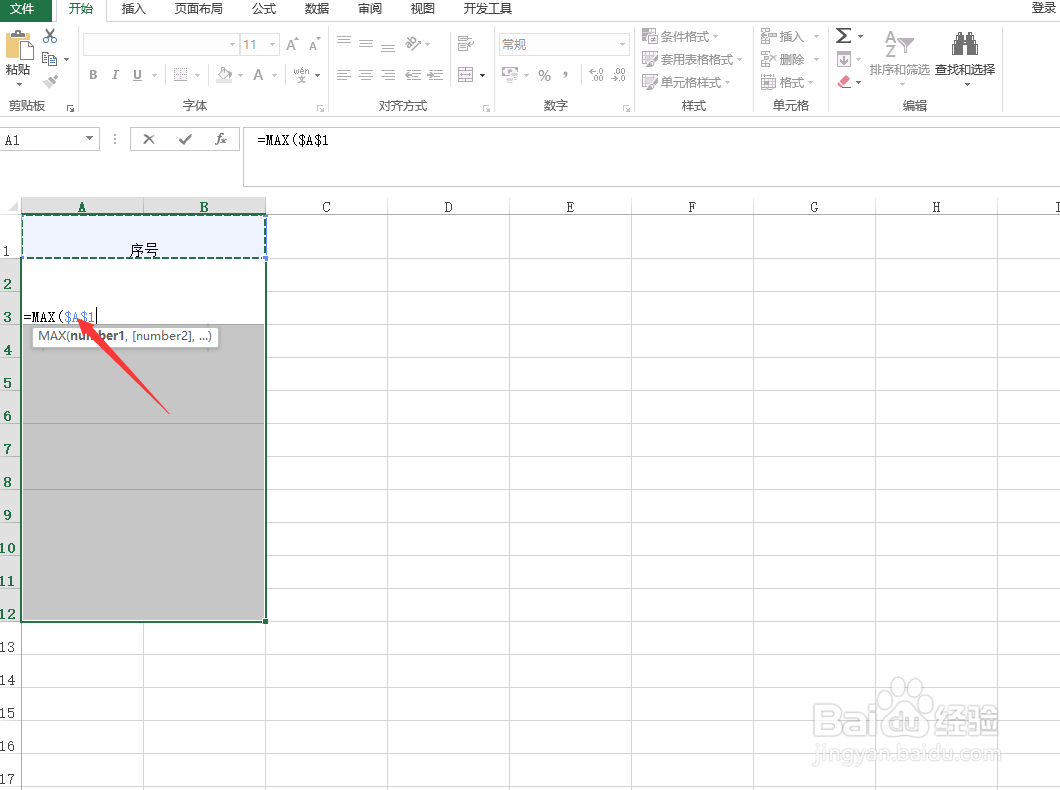Open the font size dropdown

pyautogui.click(x=272, y=45)
